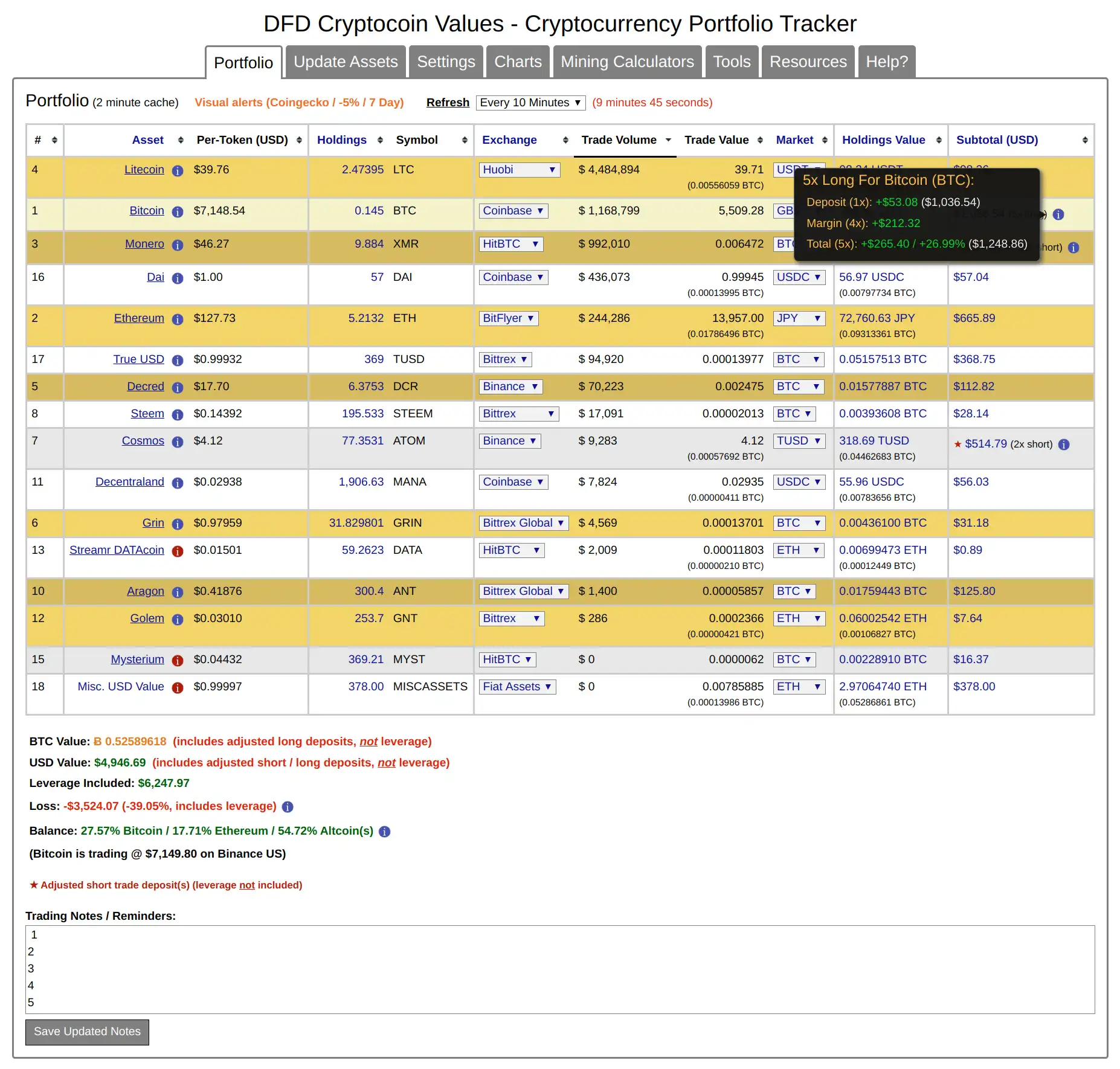Click the red info icon beside Mysterium

(x=178, y=661)
